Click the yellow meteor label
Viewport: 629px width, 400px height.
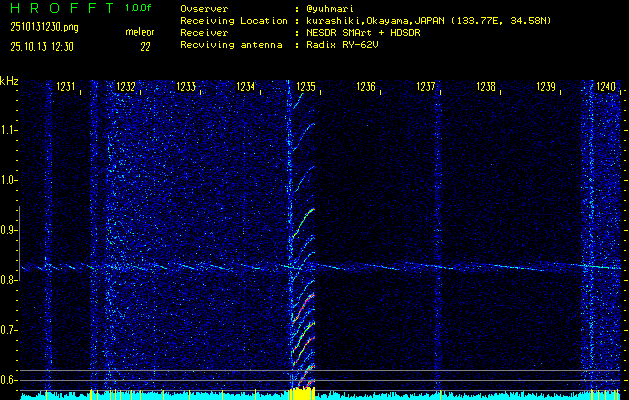click(140, 33)
